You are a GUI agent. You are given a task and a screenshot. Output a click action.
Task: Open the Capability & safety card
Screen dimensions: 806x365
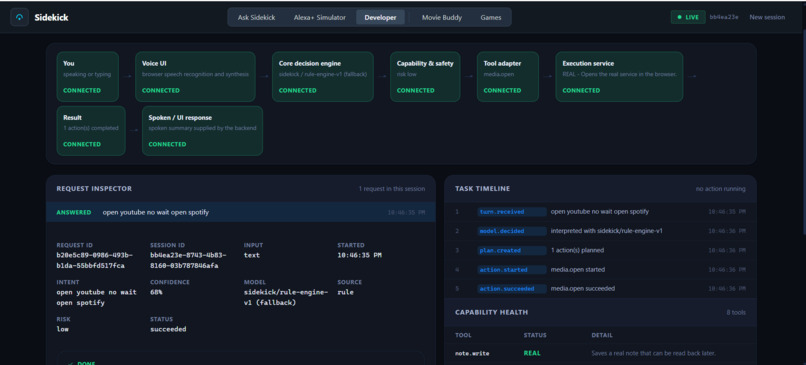click(425, 77)
